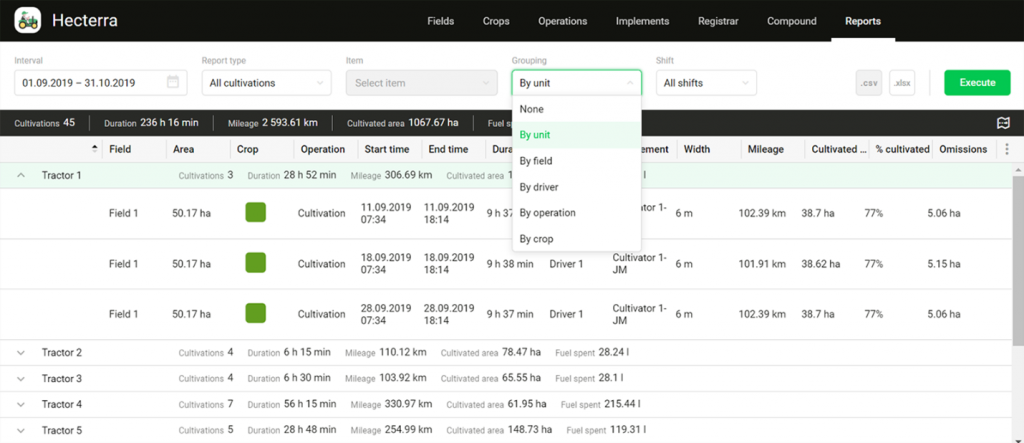Open the Operations tab

562,21
